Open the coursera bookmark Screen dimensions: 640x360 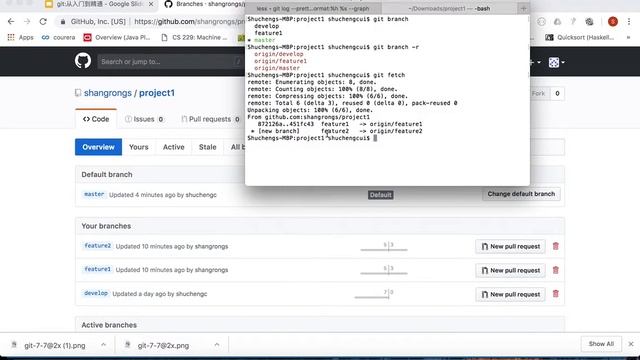[x=58, y=38]
